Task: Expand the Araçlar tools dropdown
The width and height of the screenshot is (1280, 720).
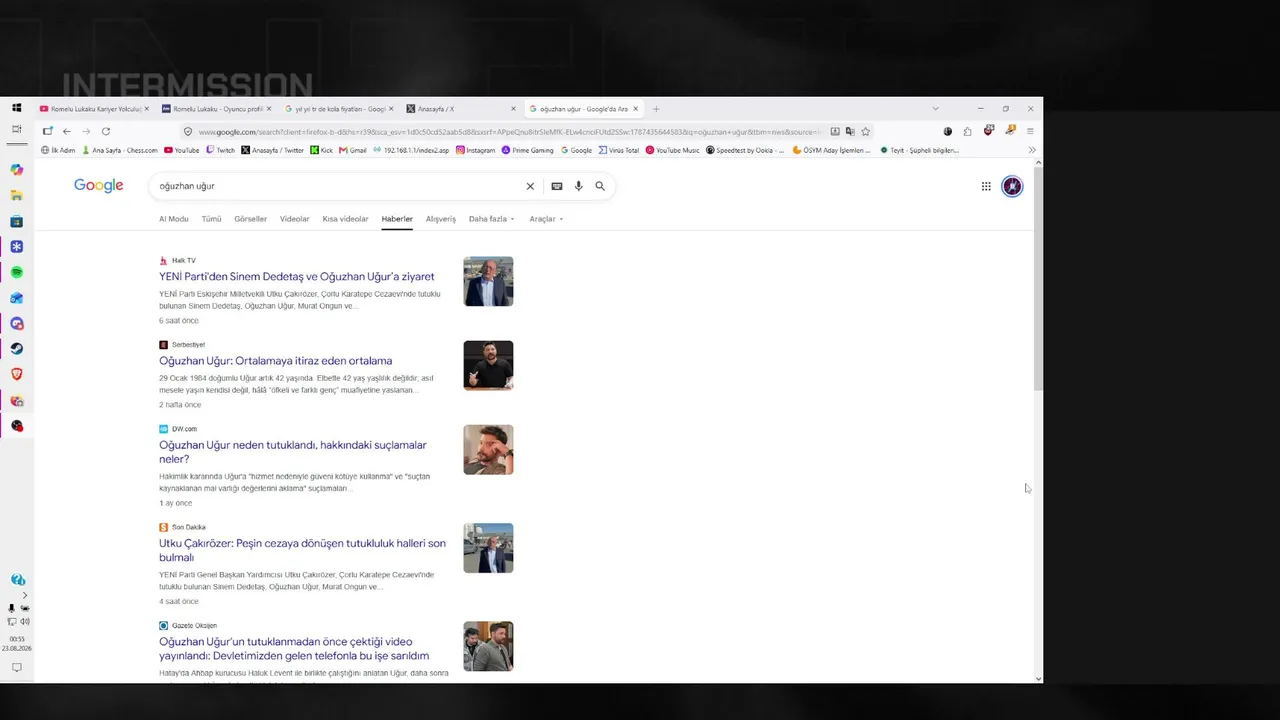Action: [547, 219]
